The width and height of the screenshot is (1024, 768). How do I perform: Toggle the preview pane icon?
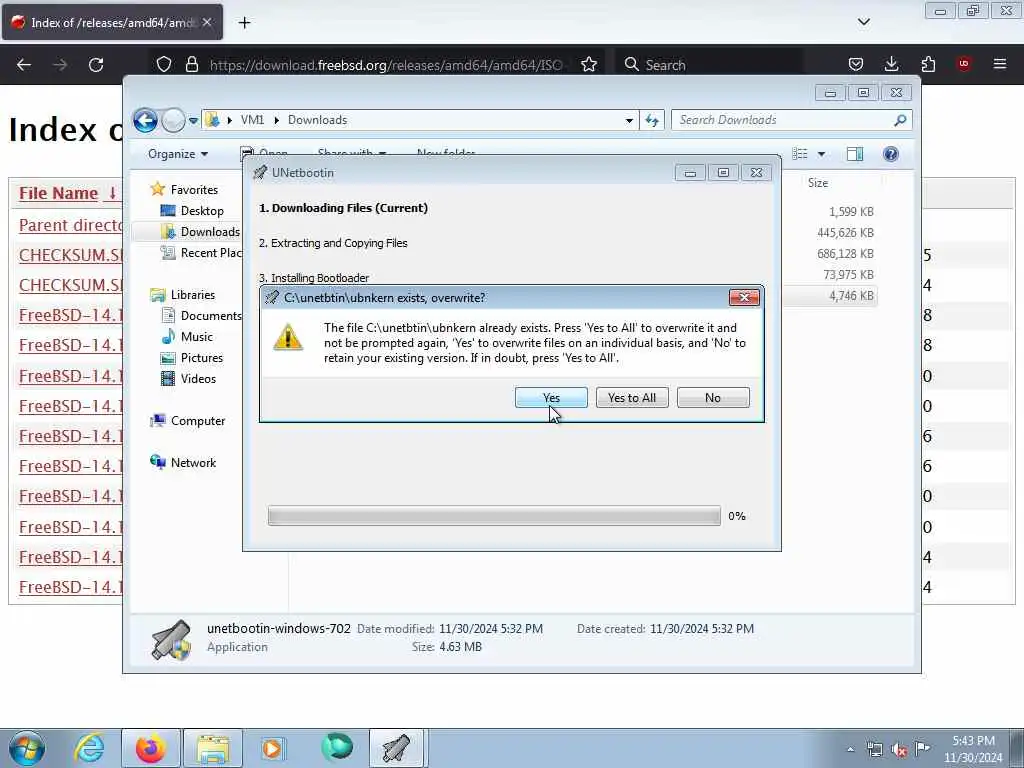[x=855, y=154]
